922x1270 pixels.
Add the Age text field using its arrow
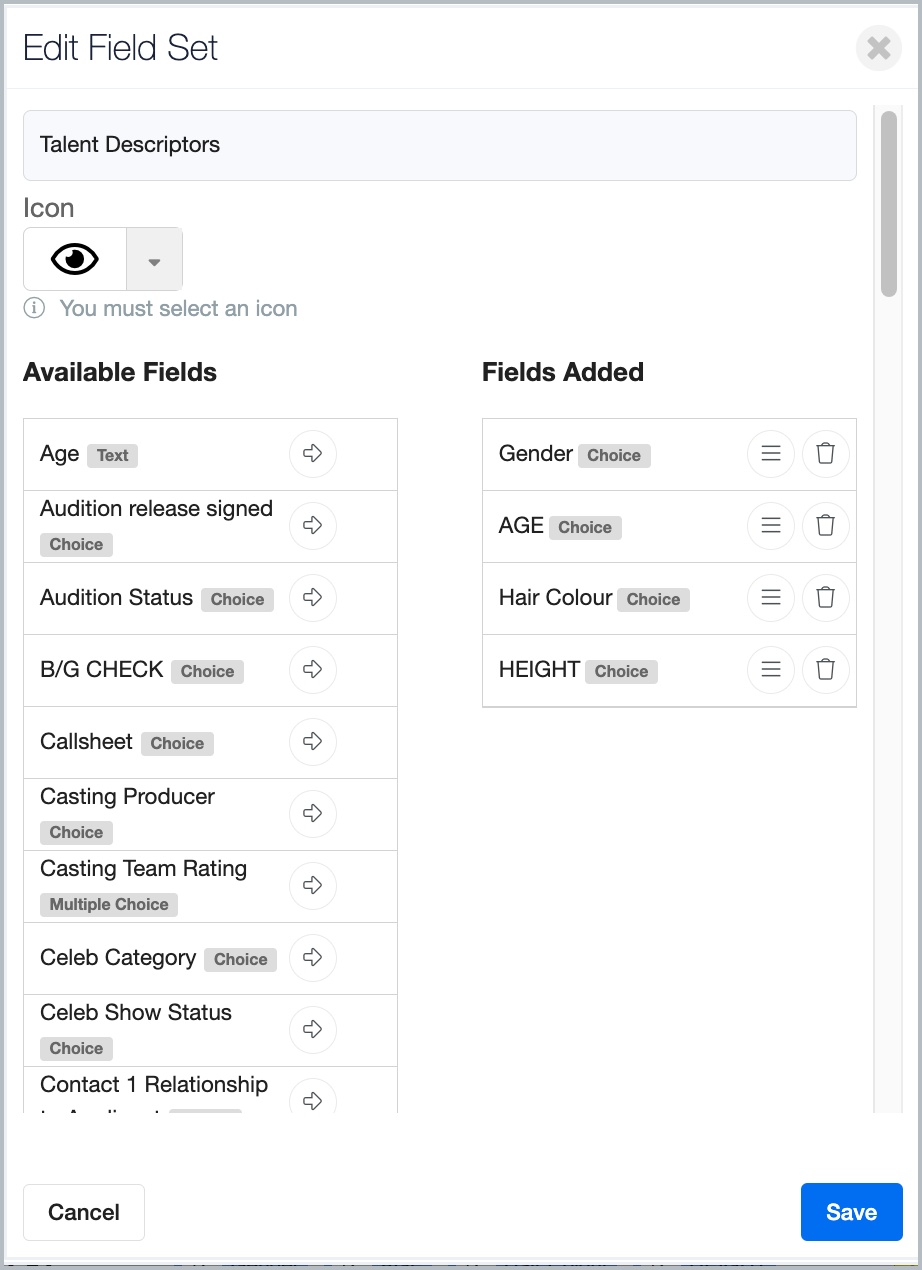click(x=313, y=454)
